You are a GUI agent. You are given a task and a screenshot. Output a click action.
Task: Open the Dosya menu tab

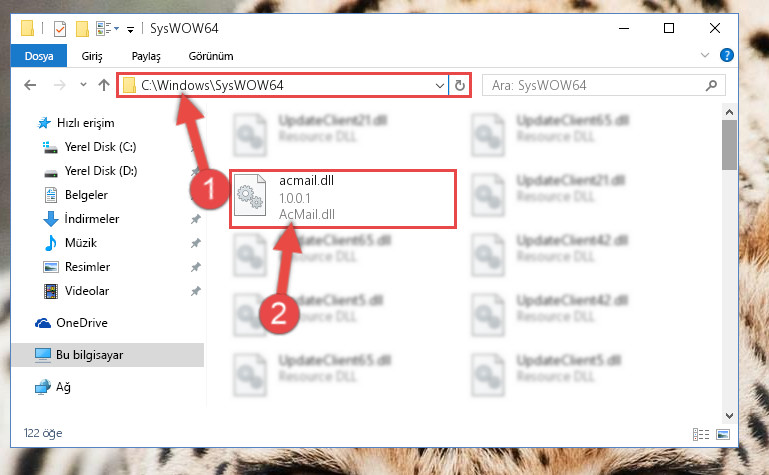39,56
